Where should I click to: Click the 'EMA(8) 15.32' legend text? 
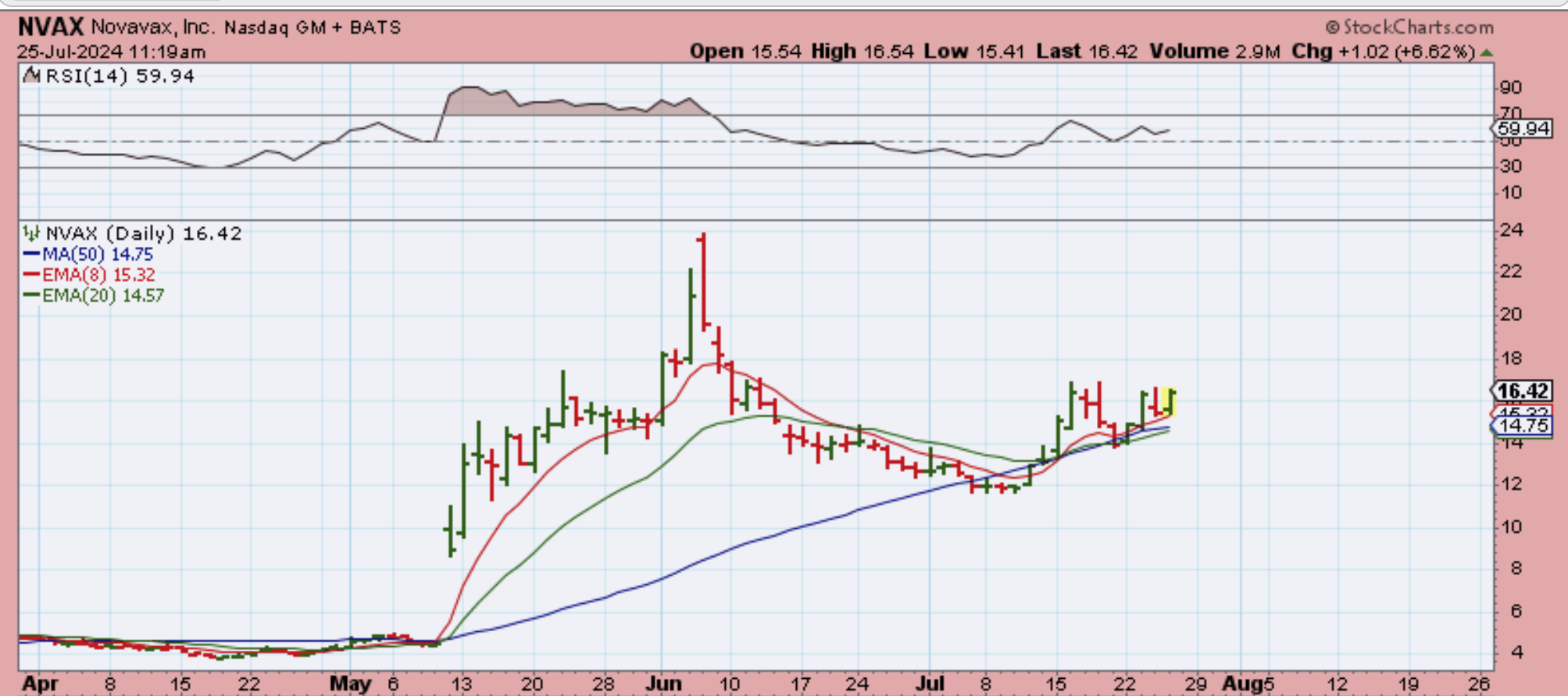(98, 274)
